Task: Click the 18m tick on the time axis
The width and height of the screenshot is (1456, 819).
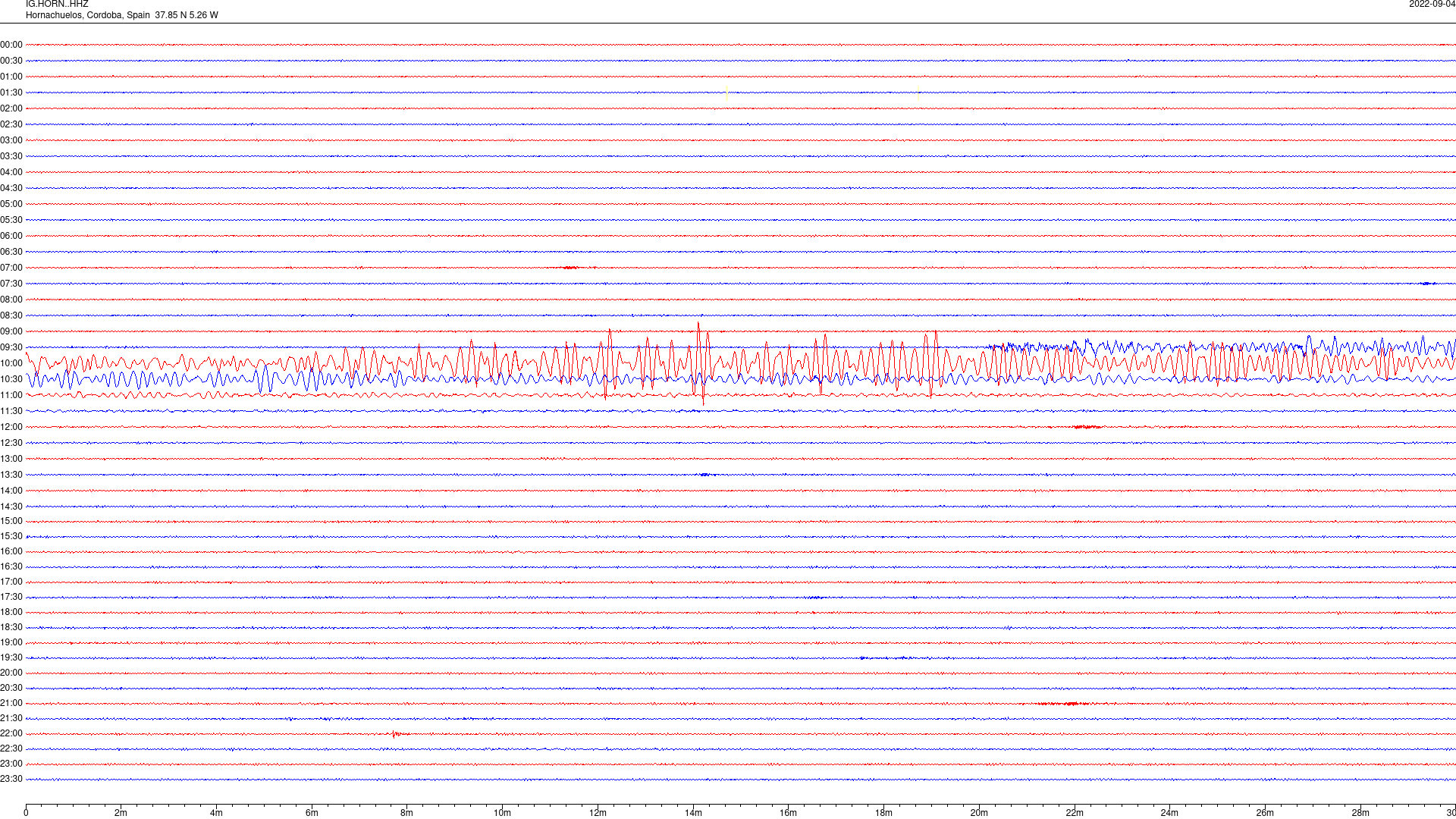Action: pos(883,813)
